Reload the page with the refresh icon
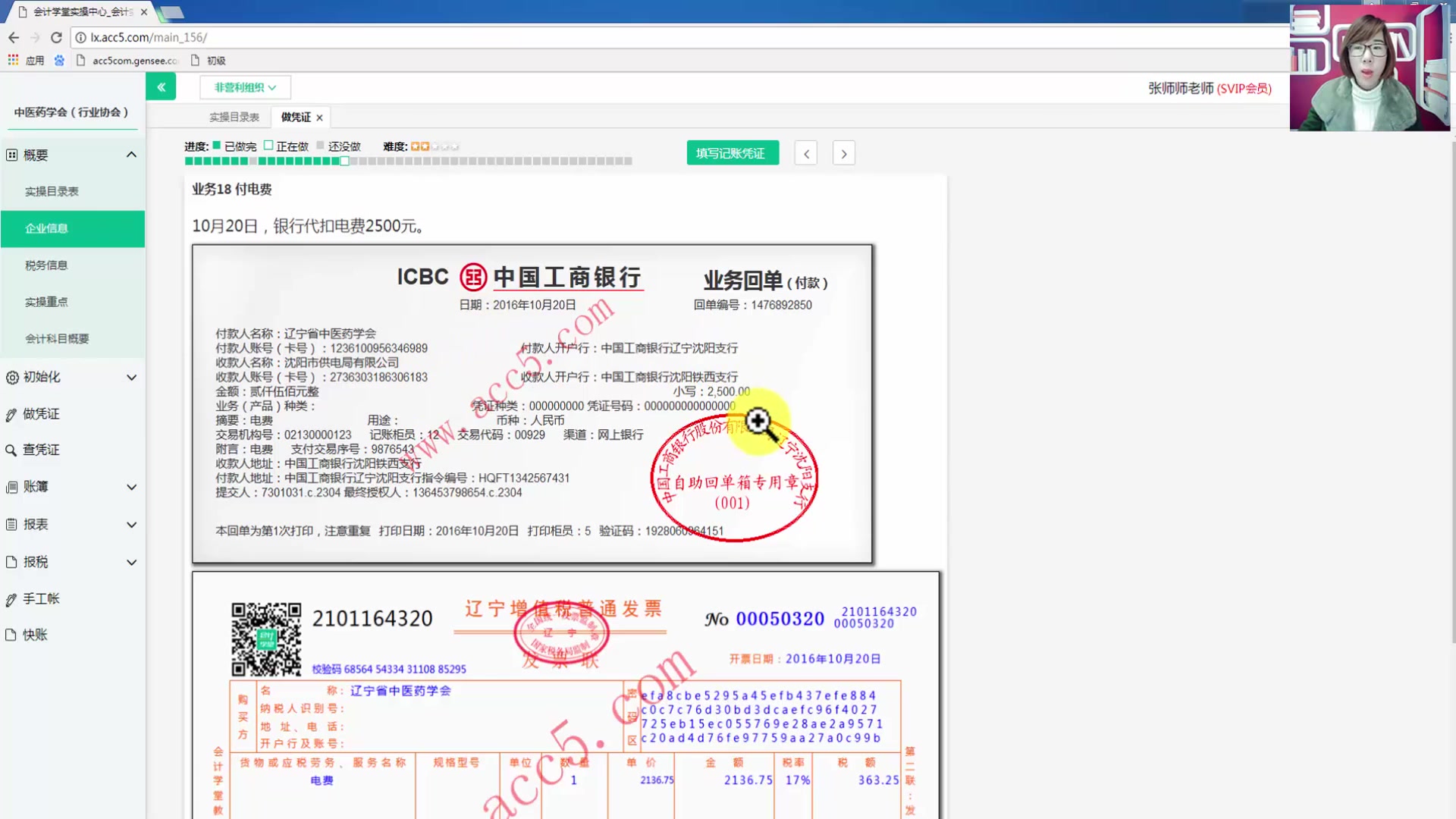This screenshot has width=1456, height=819. coord(56,37)
